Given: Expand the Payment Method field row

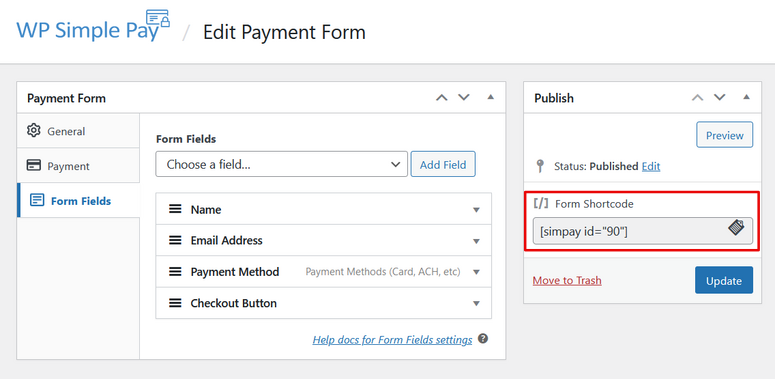Looking at the screenshot, I should point(476,272).
